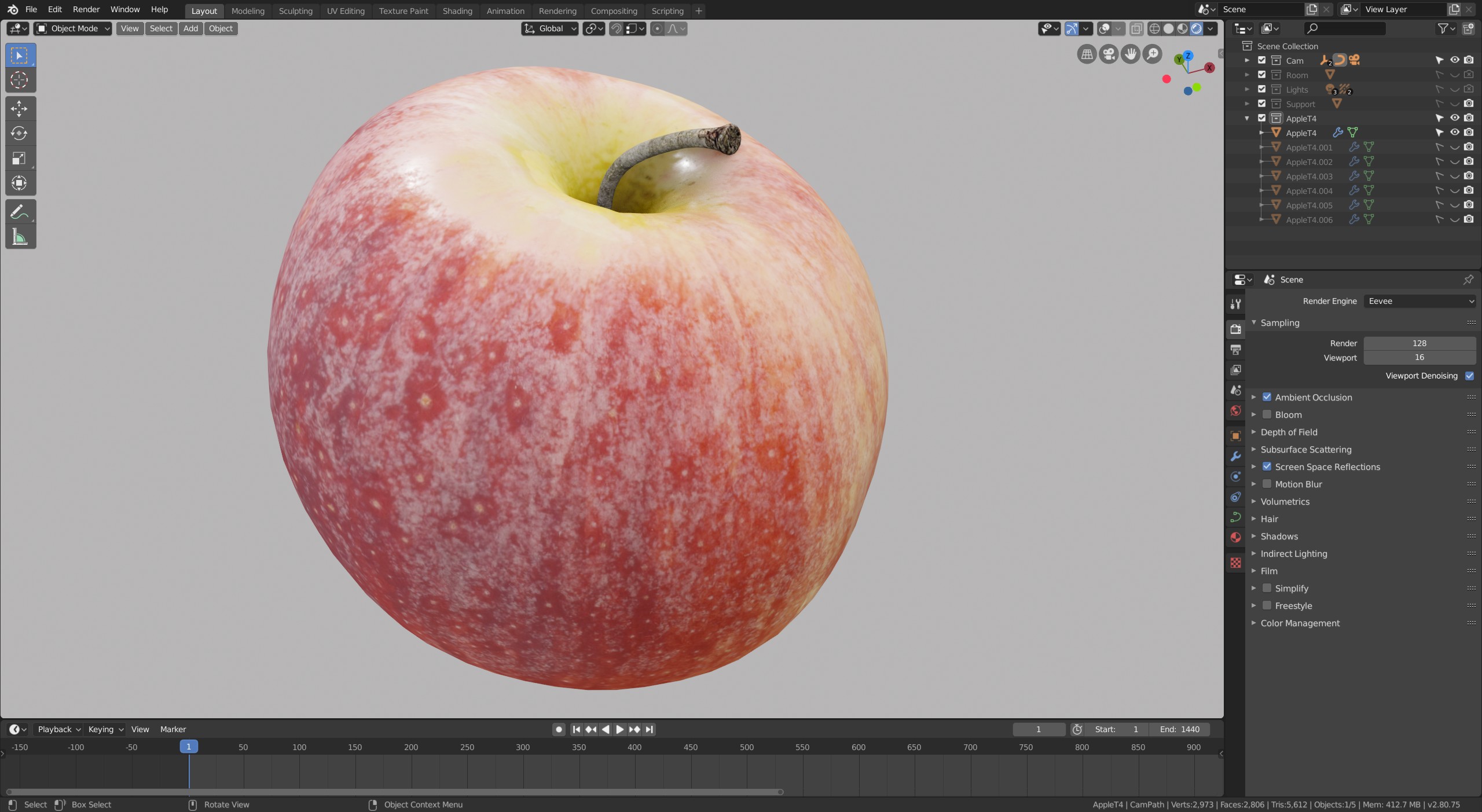Switch to Solid viewport shading

1168,28
